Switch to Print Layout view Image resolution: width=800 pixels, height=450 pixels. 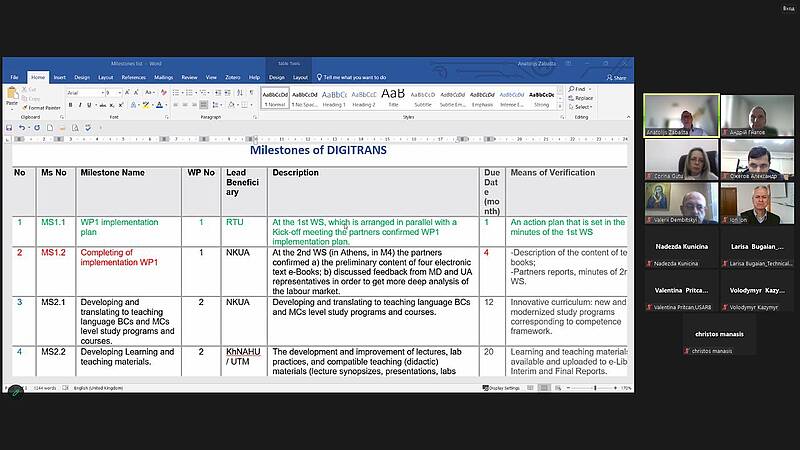pyautogui.click(x=544, y=388)
